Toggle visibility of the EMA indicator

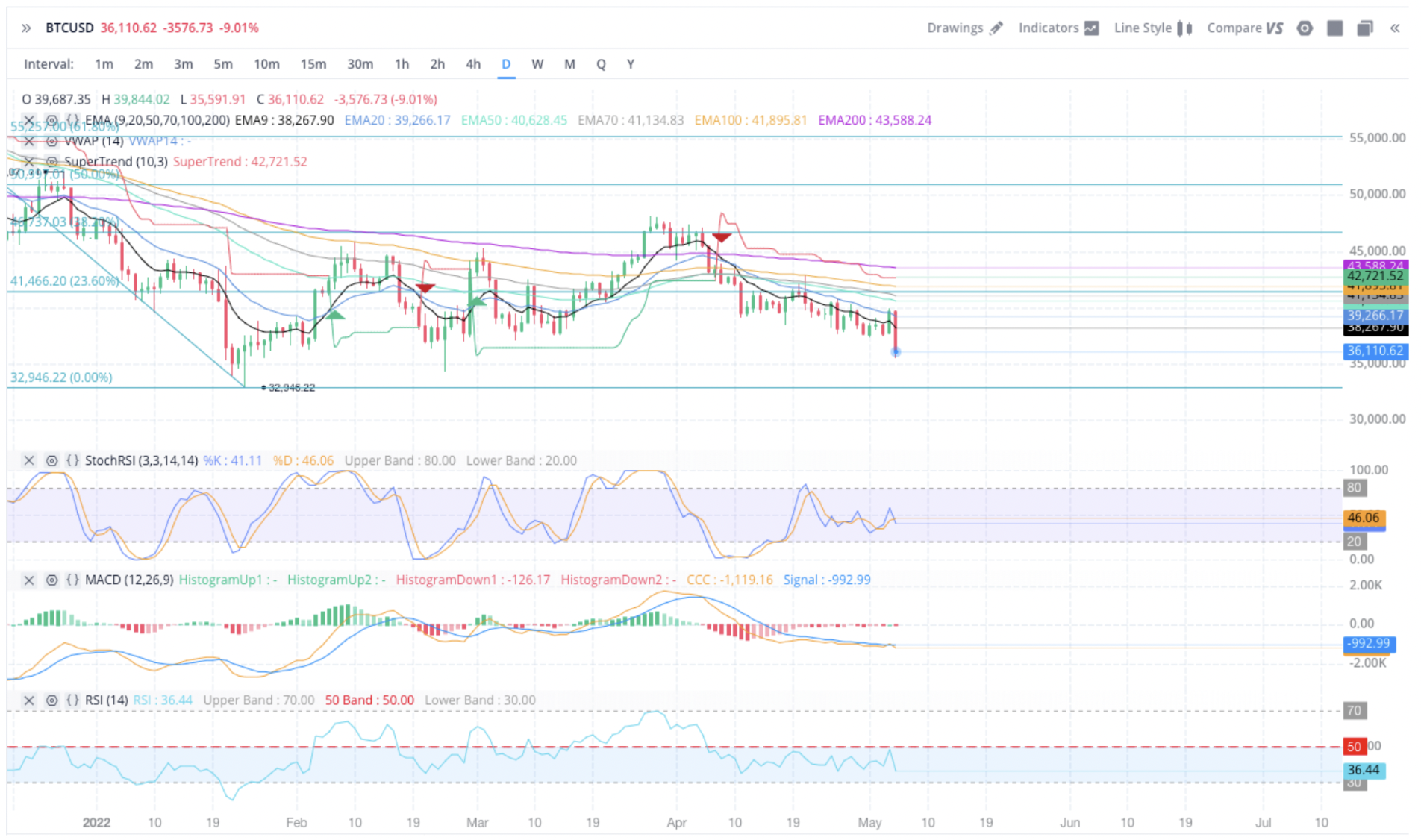point(51,120)
